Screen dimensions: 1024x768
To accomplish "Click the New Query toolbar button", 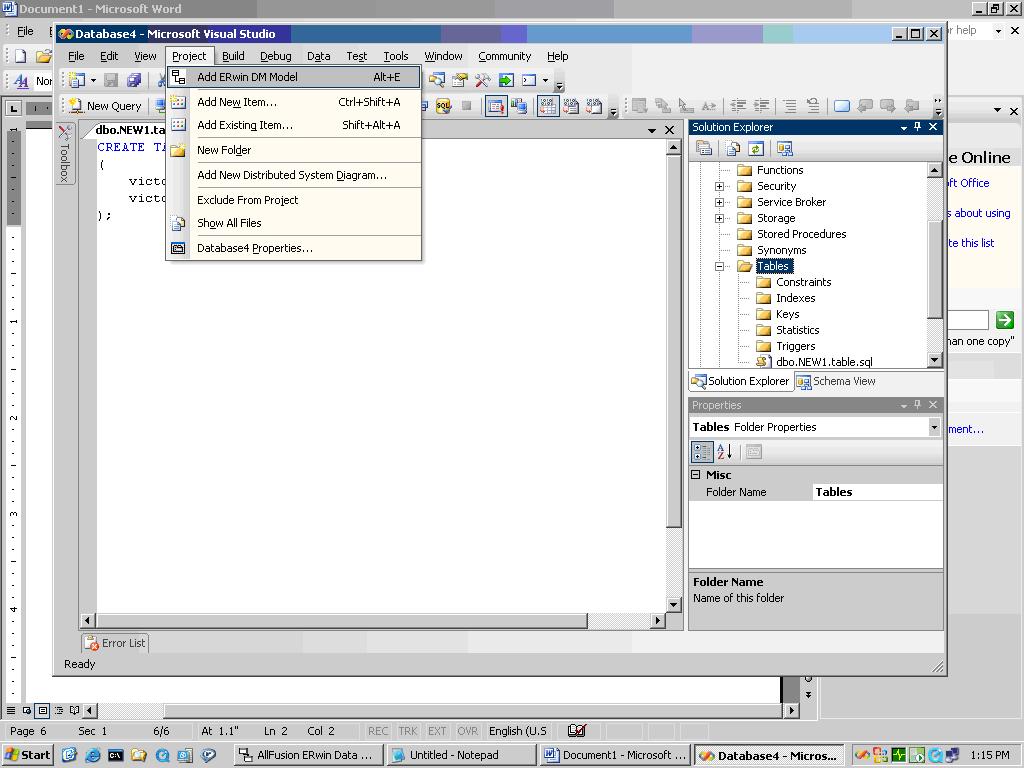I will click(x=106, y=106).
